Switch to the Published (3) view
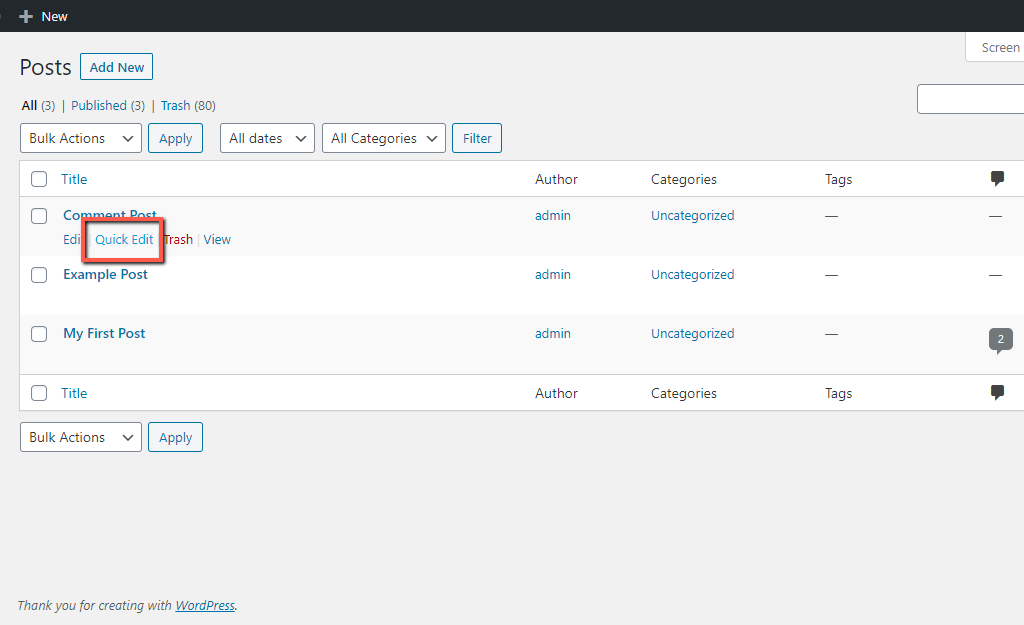The height and width of the screenshot is (625, 1024). point(108,106)
